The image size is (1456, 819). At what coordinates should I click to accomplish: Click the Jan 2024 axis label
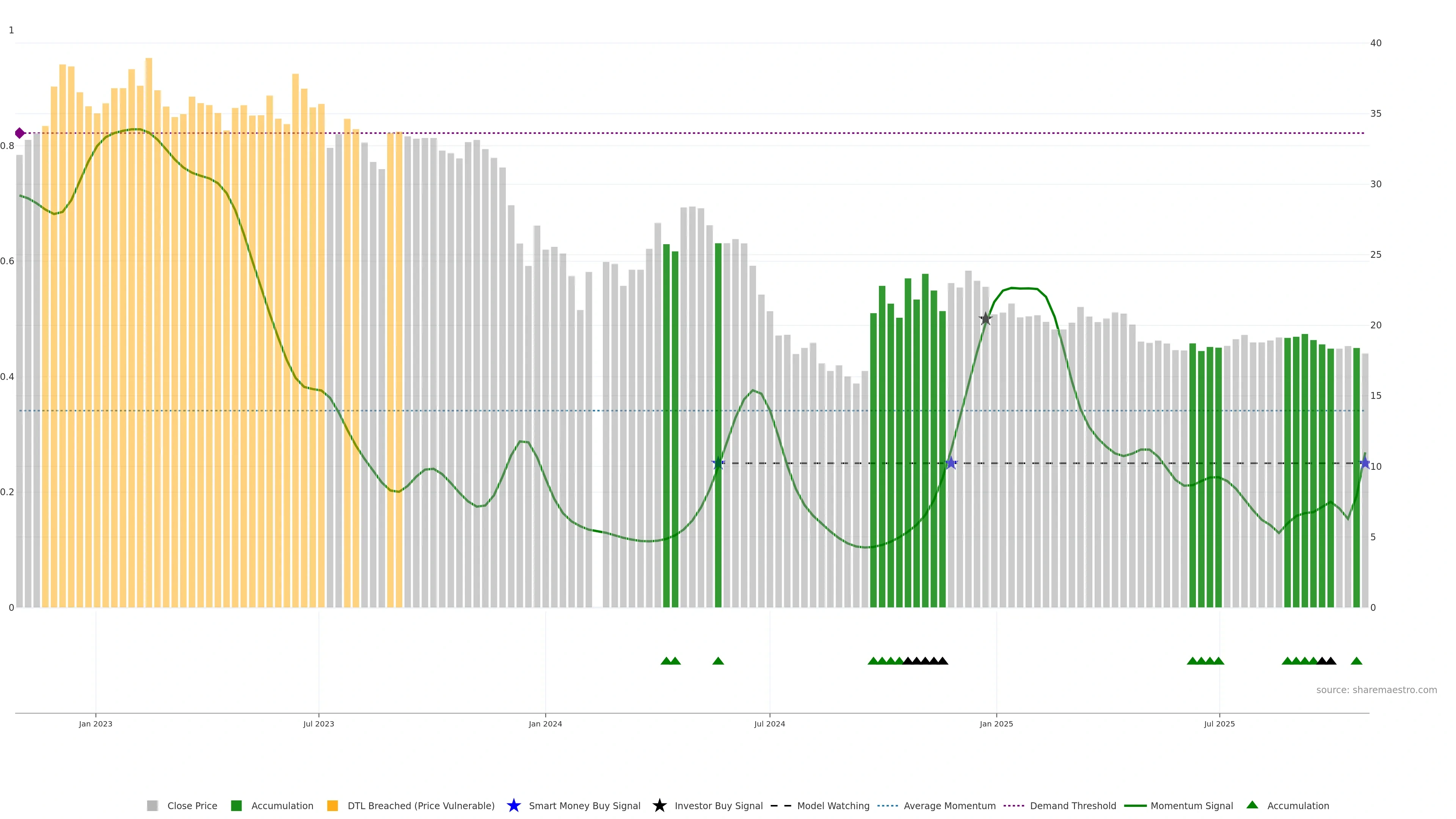[545, 723]
